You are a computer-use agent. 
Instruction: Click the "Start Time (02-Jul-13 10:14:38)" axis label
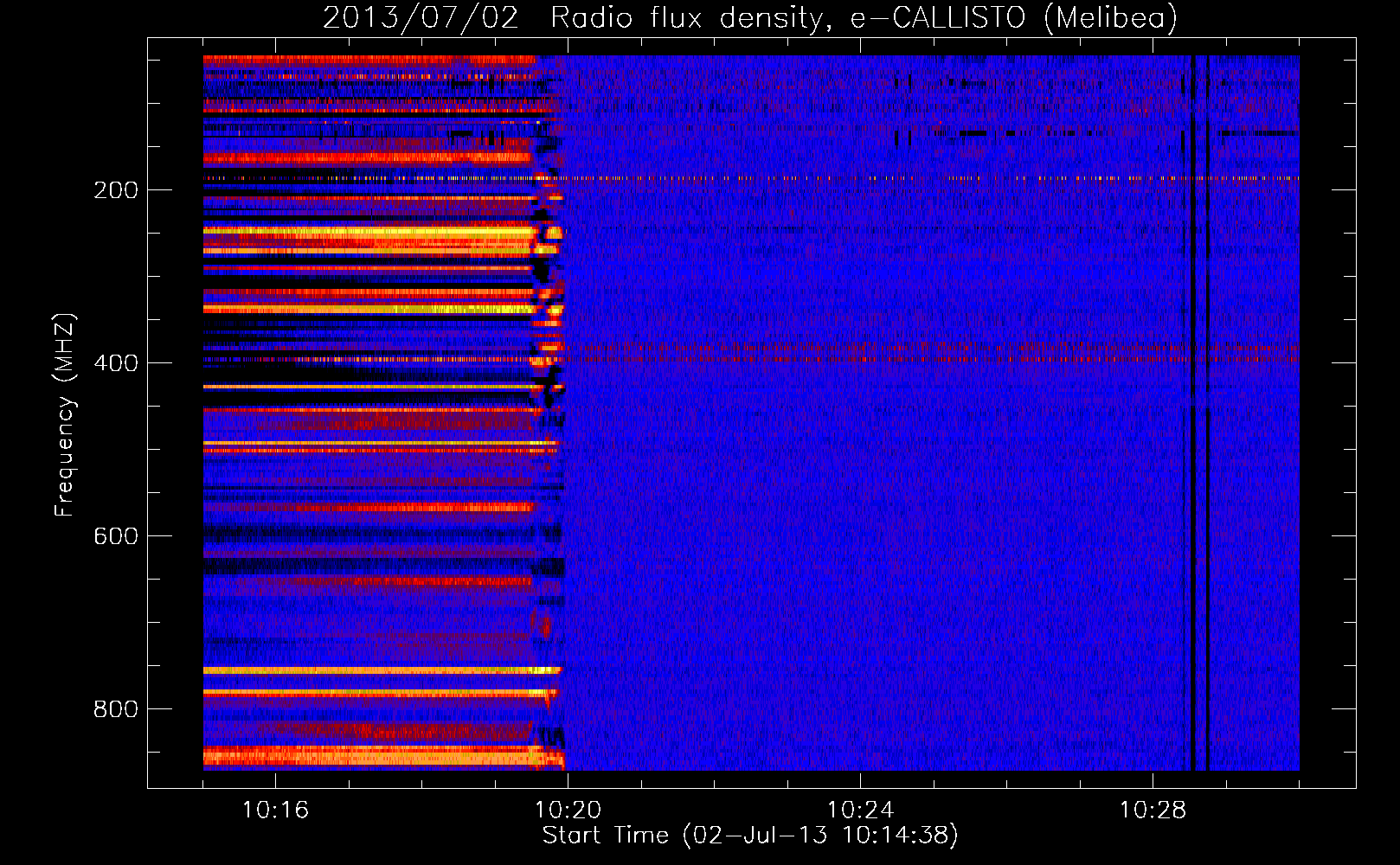pos(750,836)
